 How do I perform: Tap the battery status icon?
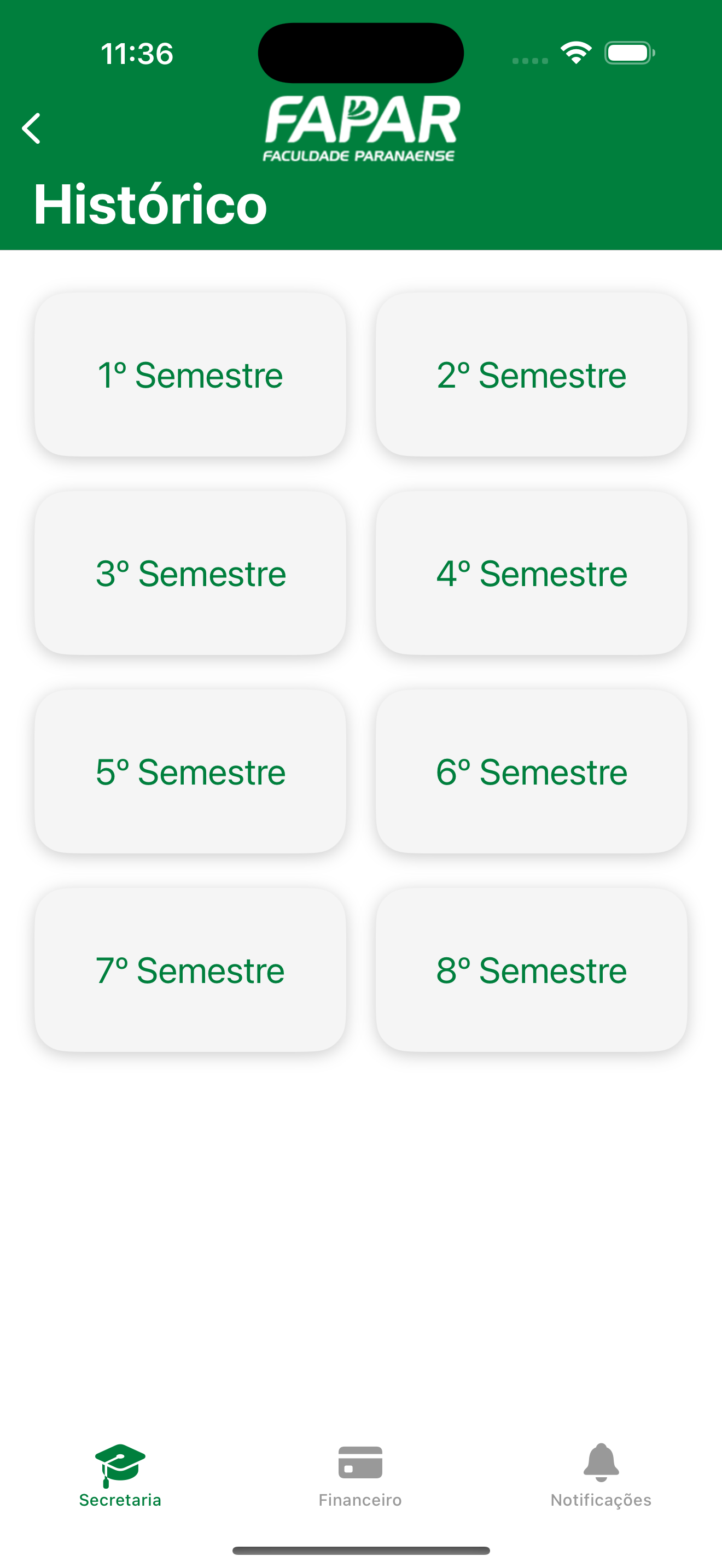coord(630,53)
